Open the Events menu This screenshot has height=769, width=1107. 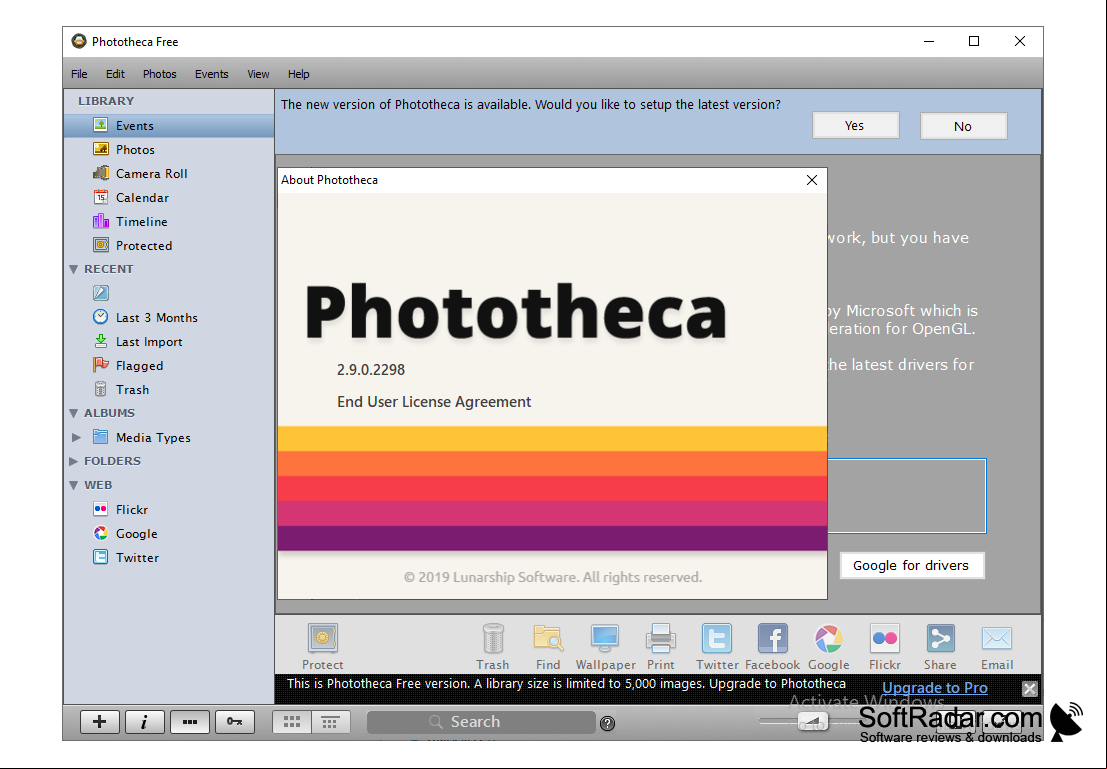click(212, 74)
